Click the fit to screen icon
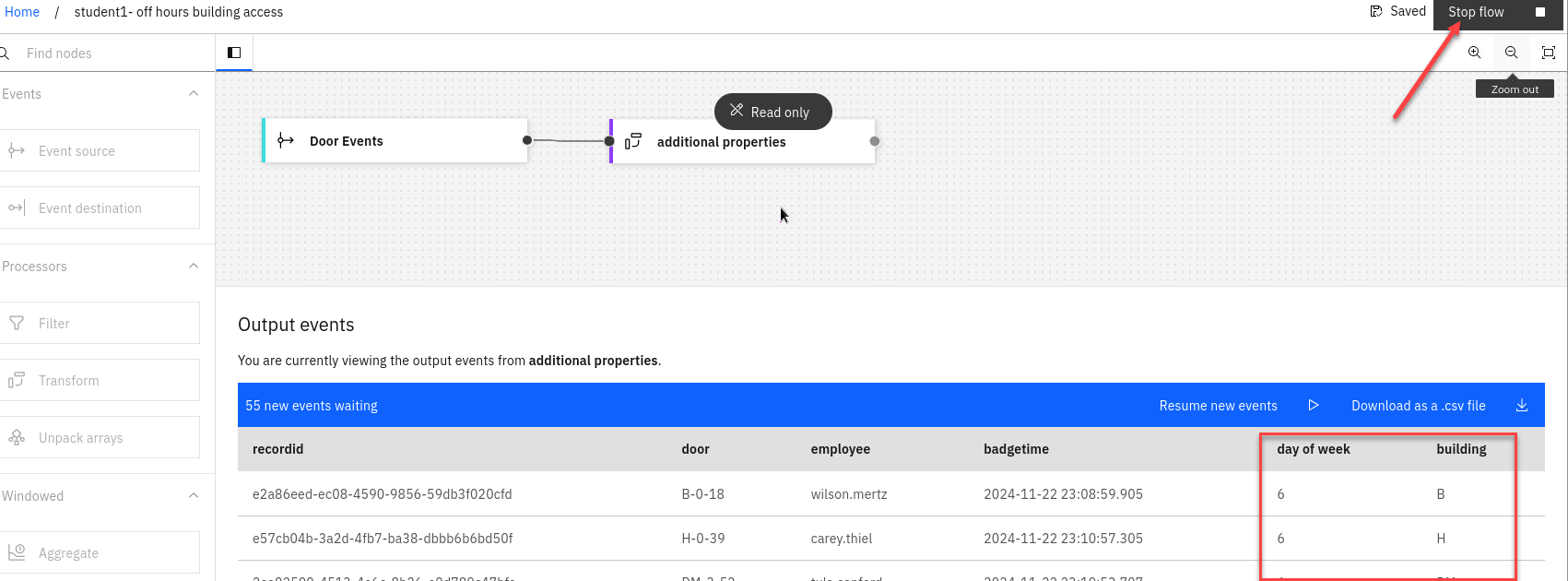1568x581 pixels. tap(1548, 53)
